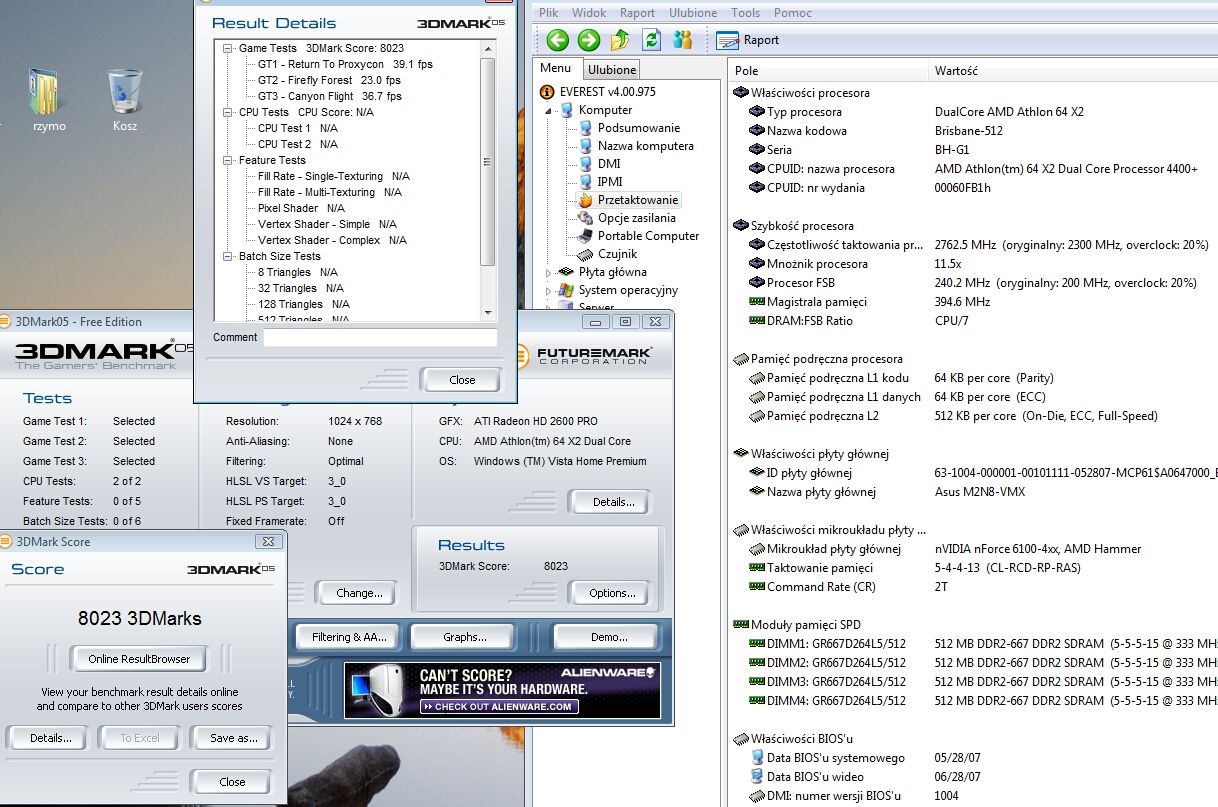This screenshot has height=807, width=1218.
Task: Click the Graphs... button
Action: click(463, 637)
